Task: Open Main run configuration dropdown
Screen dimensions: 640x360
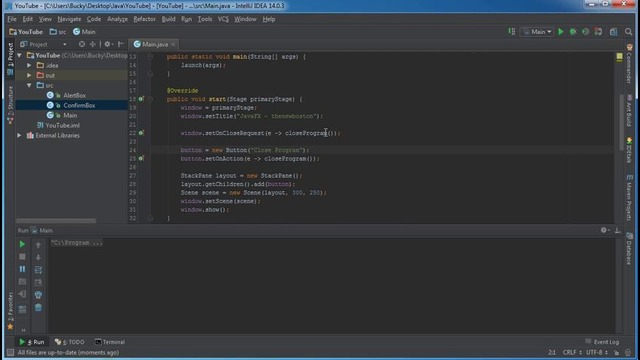Action: 537,31
